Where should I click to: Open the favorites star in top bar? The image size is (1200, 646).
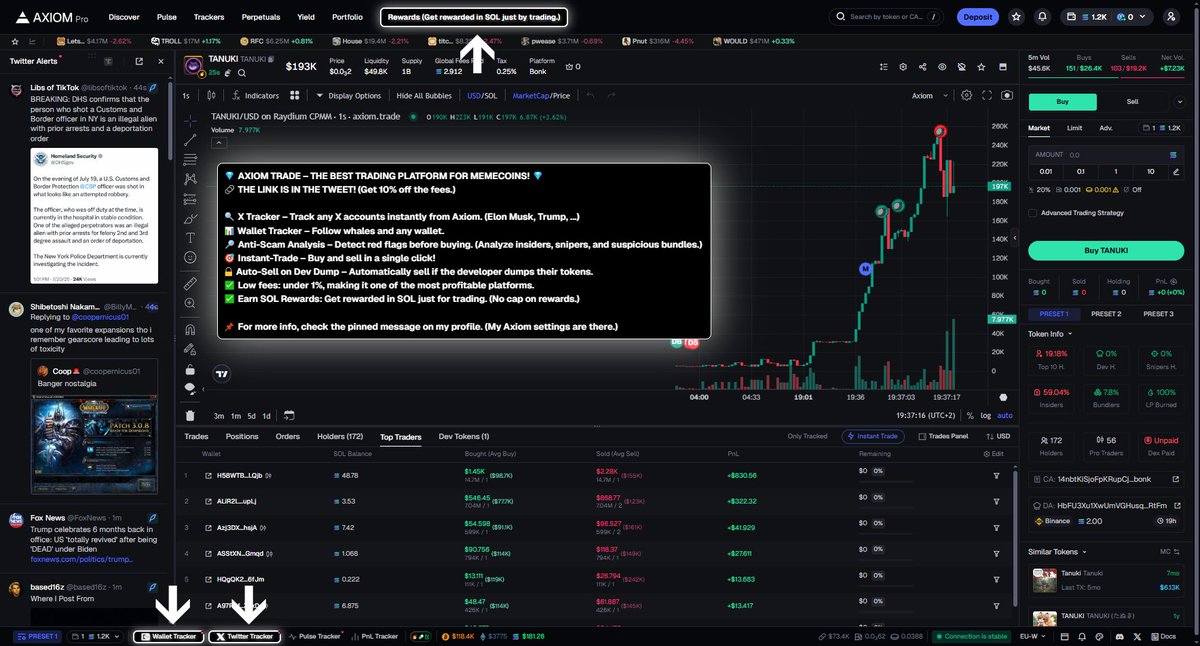pyautogui.click(x=1016, y=17)
